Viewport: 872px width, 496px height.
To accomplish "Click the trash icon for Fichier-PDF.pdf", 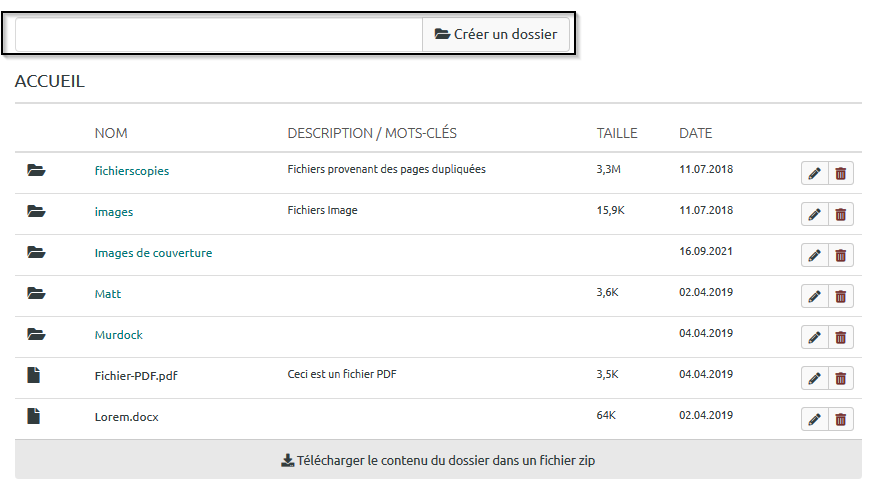I will point(840,379).
